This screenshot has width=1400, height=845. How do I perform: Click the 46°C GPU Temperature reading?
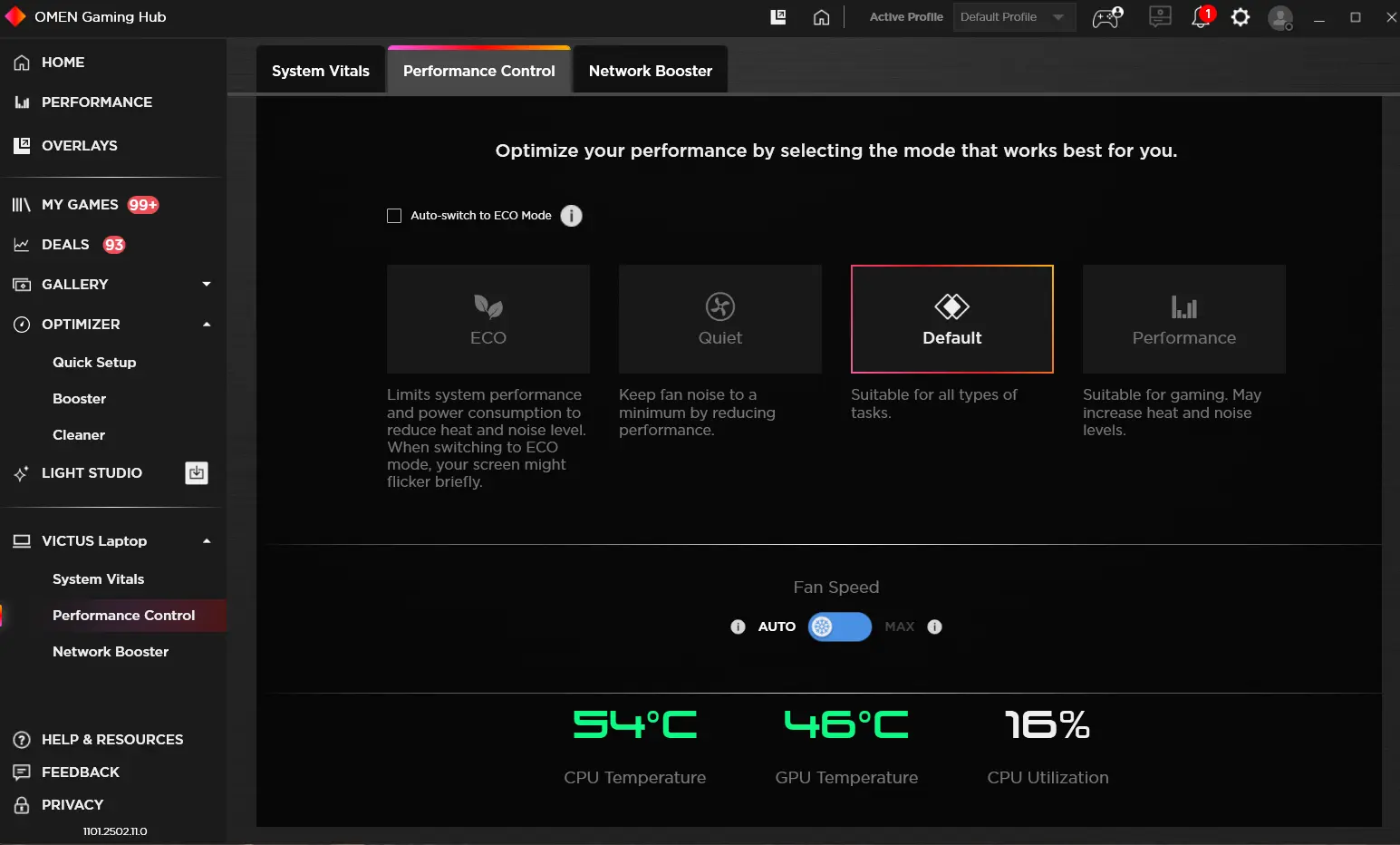pos(846,724)
